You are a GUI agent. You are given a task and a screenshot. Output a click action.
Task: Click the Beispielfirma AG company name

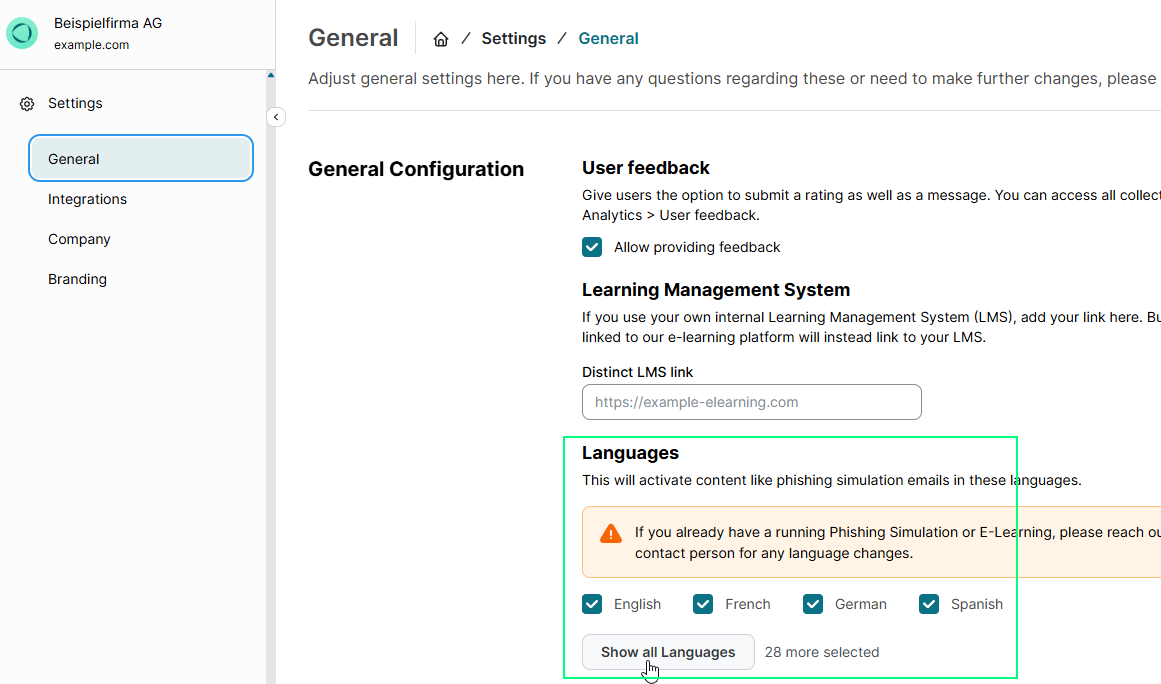tap(108, 24)
